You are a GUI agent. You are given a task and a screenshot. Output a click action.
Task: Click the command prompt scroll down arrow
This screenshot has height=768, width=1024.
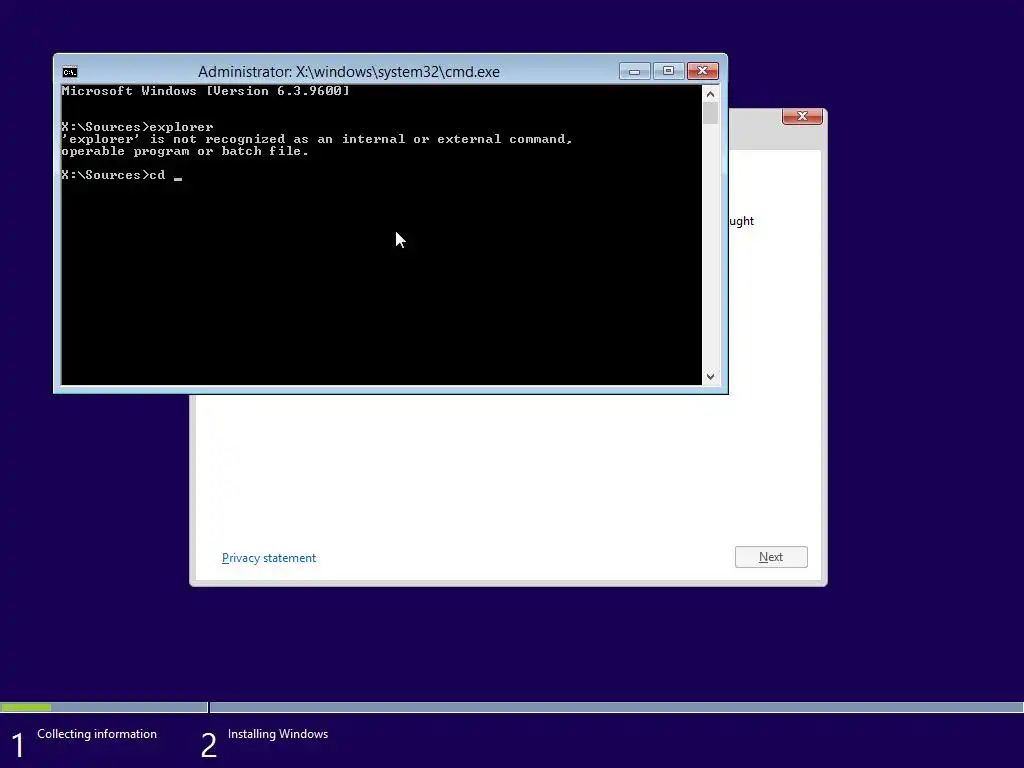tap(711, 377)
